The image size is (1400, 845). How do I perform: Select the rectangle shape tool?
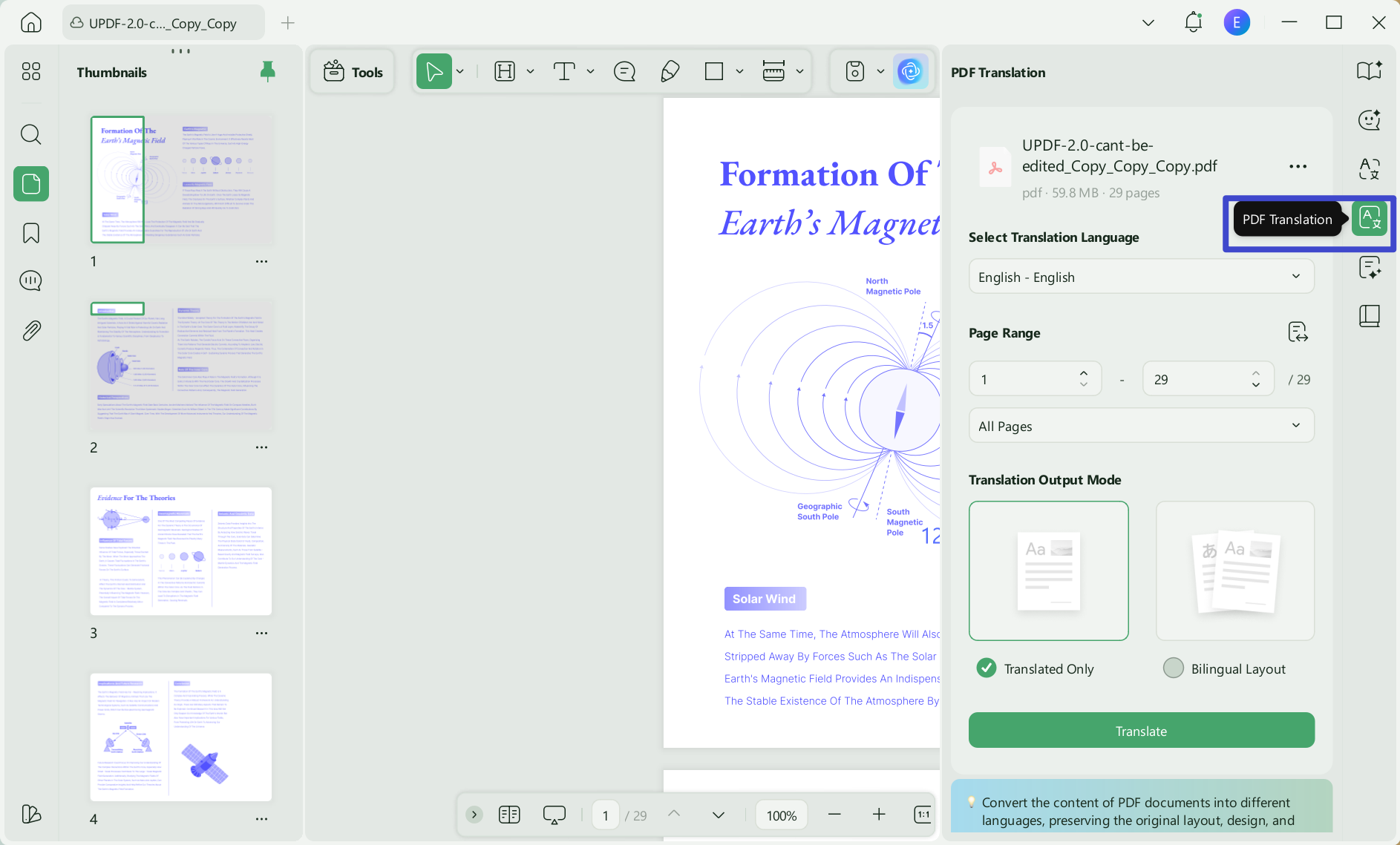point(714,72)
